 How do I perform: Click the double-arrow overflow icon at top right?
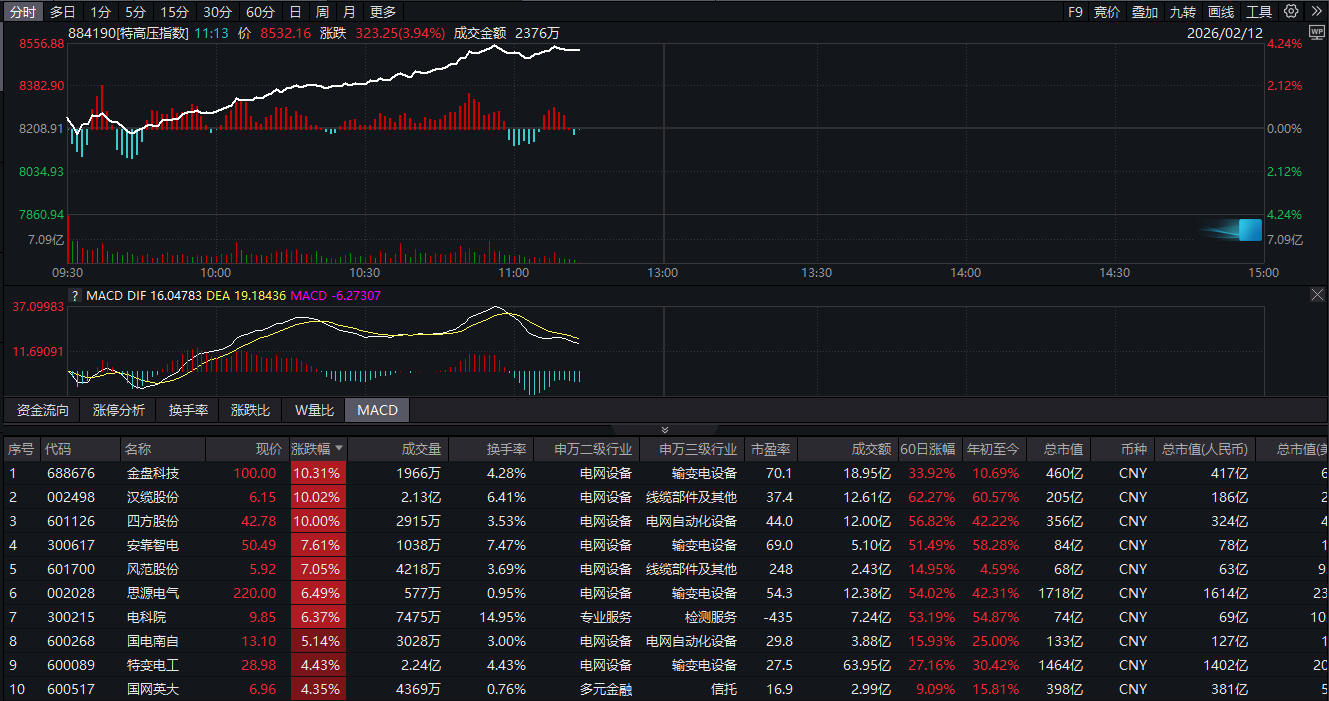(x=1316, y=12)
